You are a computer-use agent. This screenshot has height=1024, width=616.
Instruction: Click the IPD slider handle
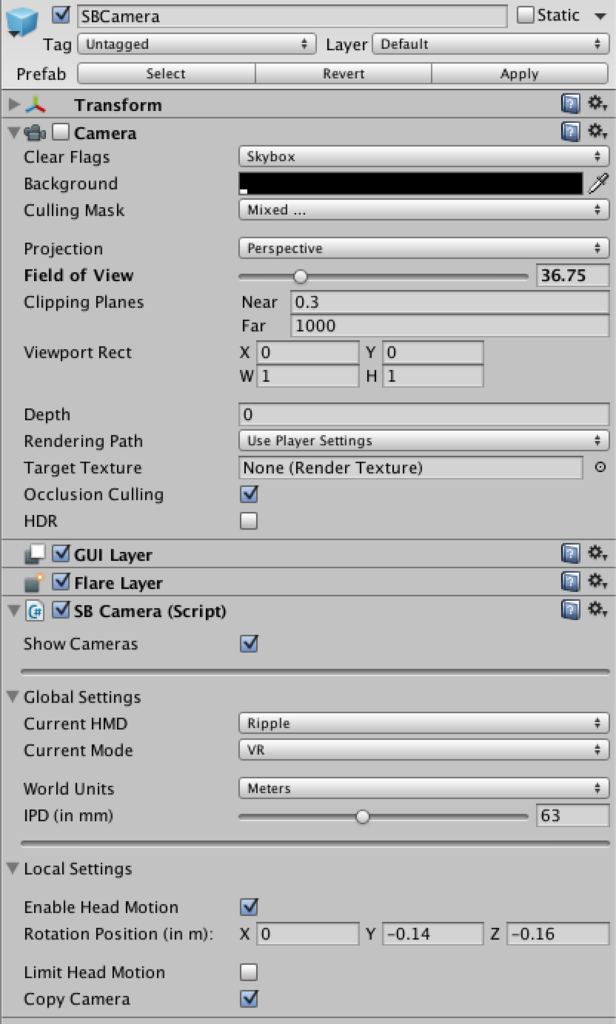click(363, 816)
